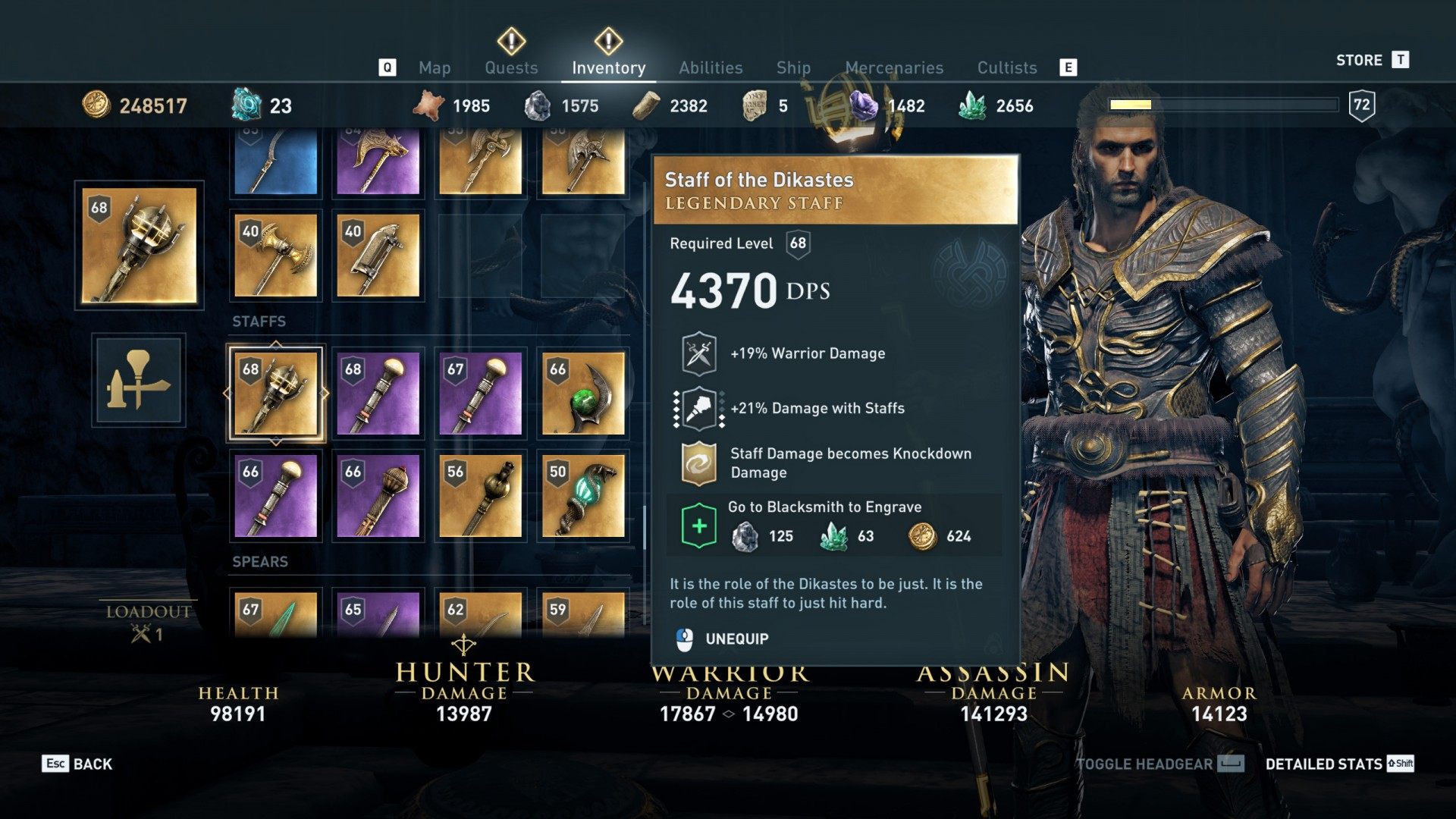Select the level 67 purple staff
The width and height of the screenshot is (1456, 819).
(x=480, y=394)
